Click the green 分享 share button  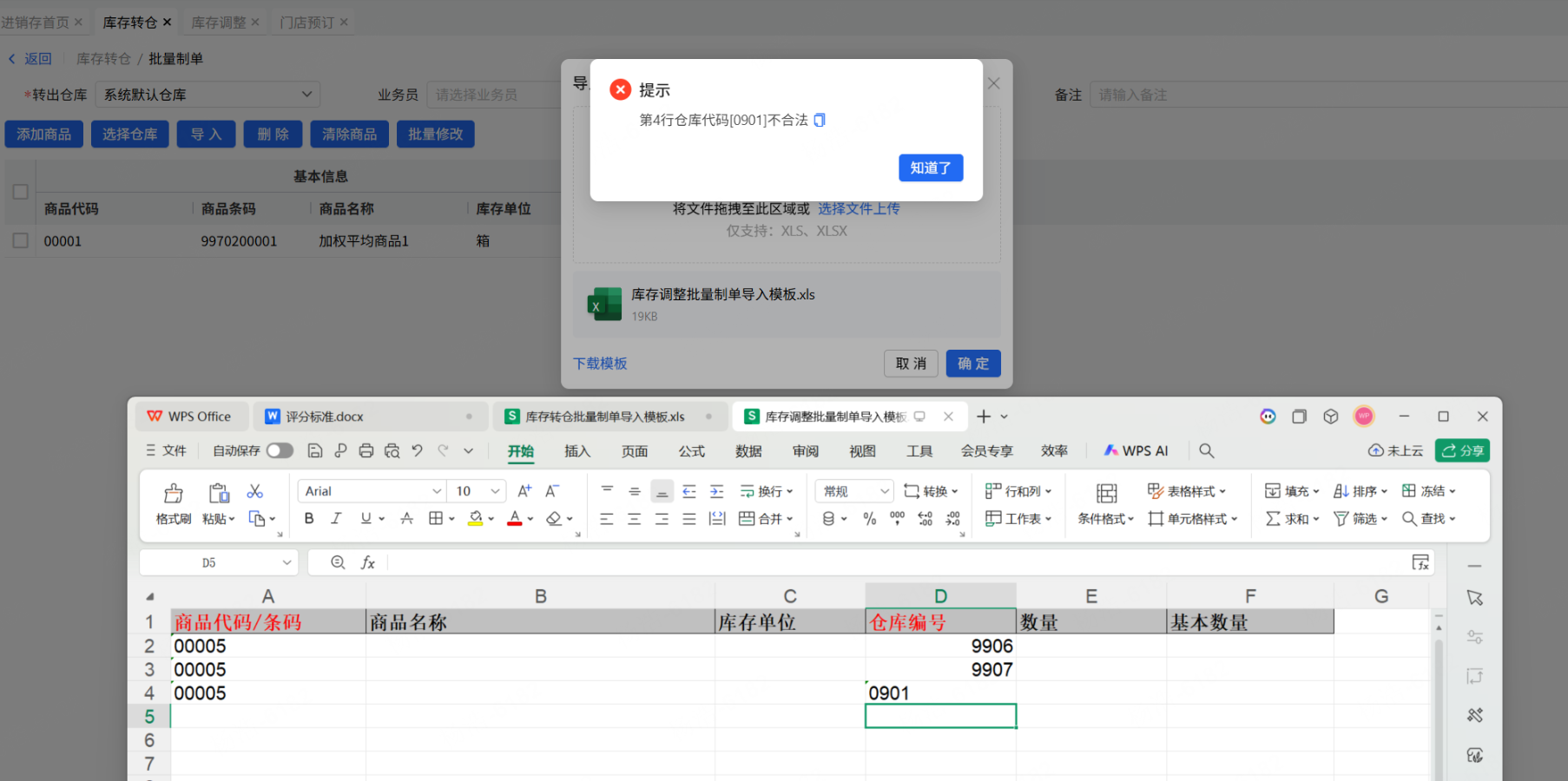(x=1463, y=450)
